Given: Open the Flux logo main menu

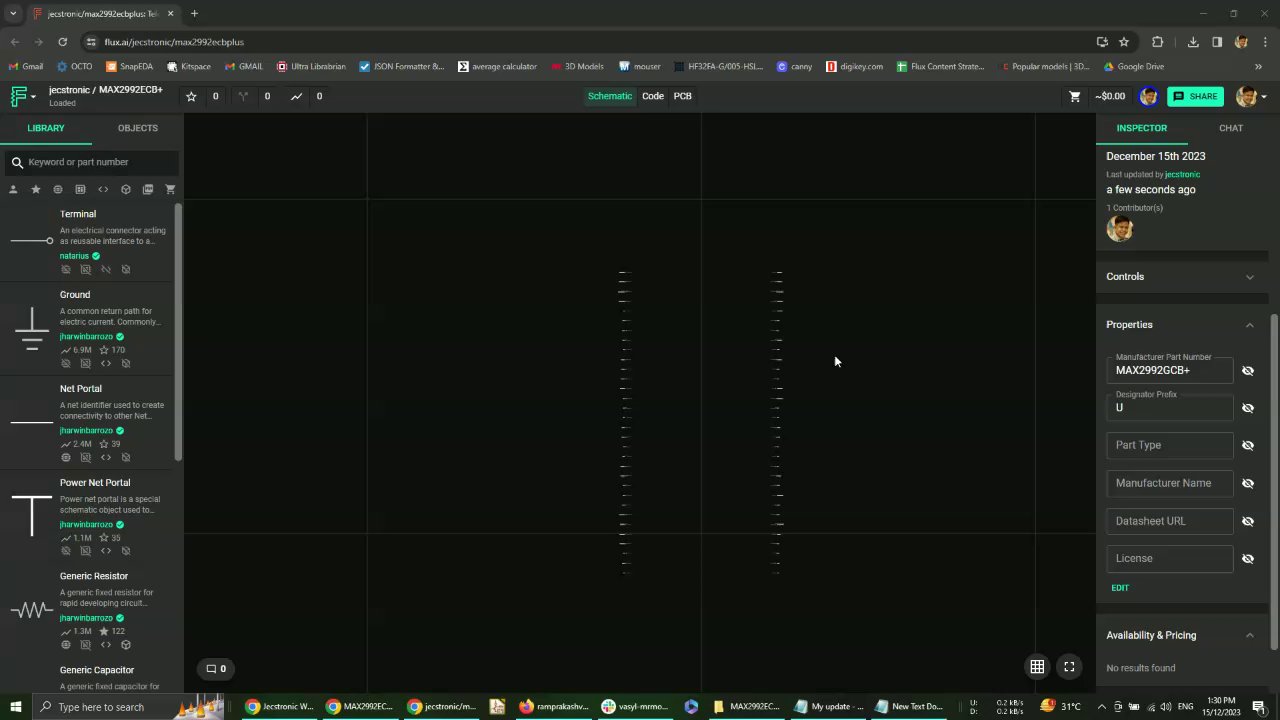Looking at the screenshot, I should point(22,96).
